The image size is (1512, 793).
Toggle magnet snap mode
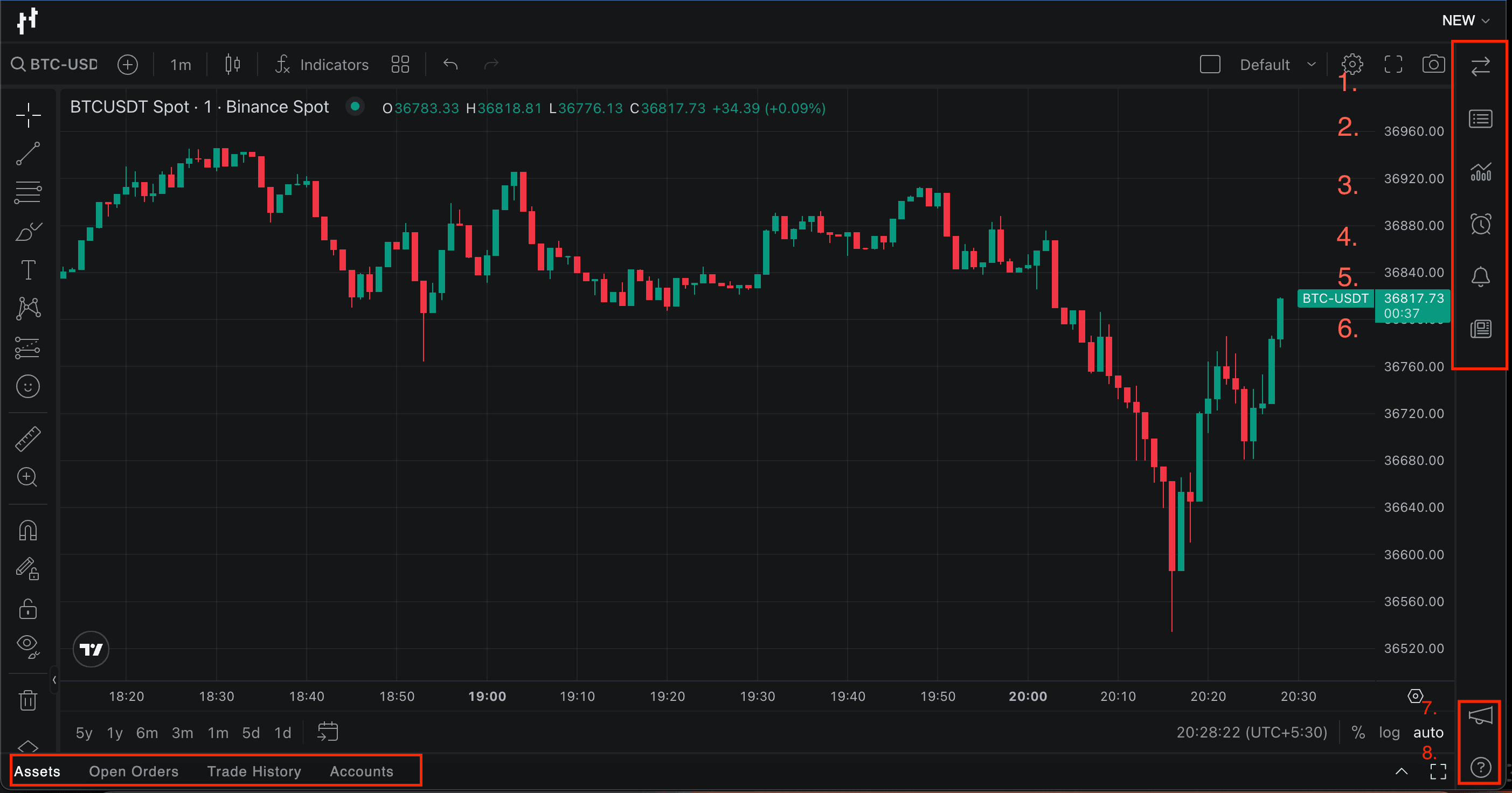coord(27,530)
